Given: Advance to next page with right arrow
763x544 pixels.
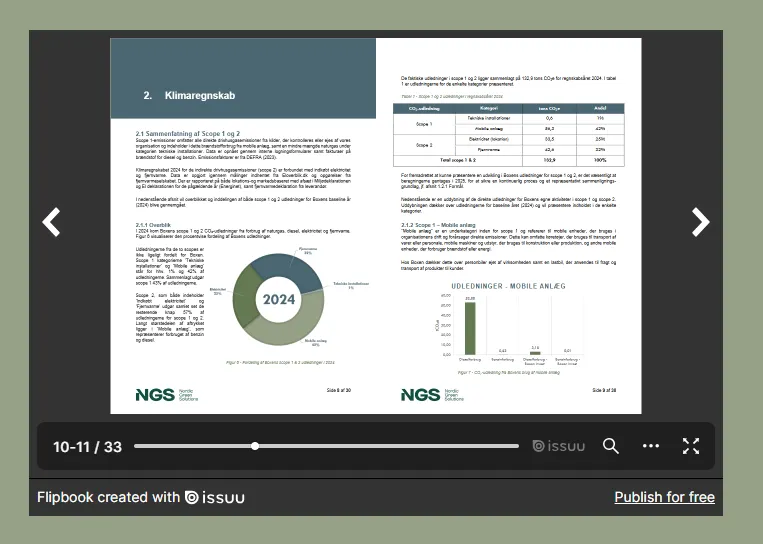Looking at the screenshot, I should click(700, 222).
